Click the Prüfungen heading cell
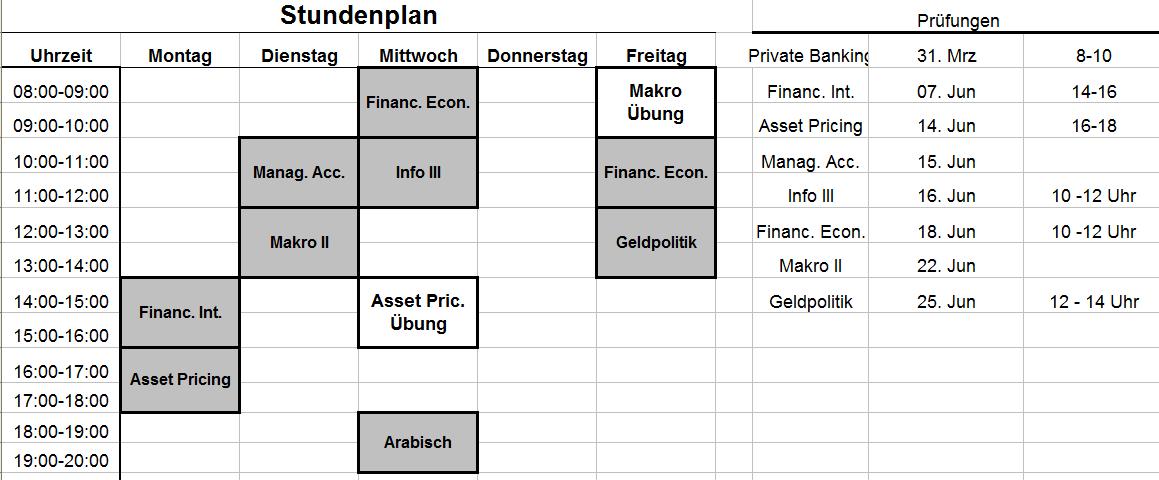The height and width of the screenshot is (480, 1159). (957, 20)
